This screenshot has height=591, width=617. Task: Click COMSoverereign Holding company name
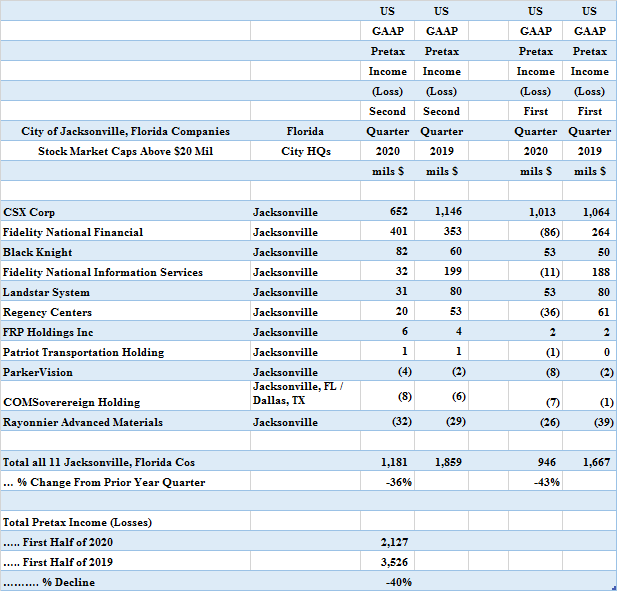pos(72,403)
